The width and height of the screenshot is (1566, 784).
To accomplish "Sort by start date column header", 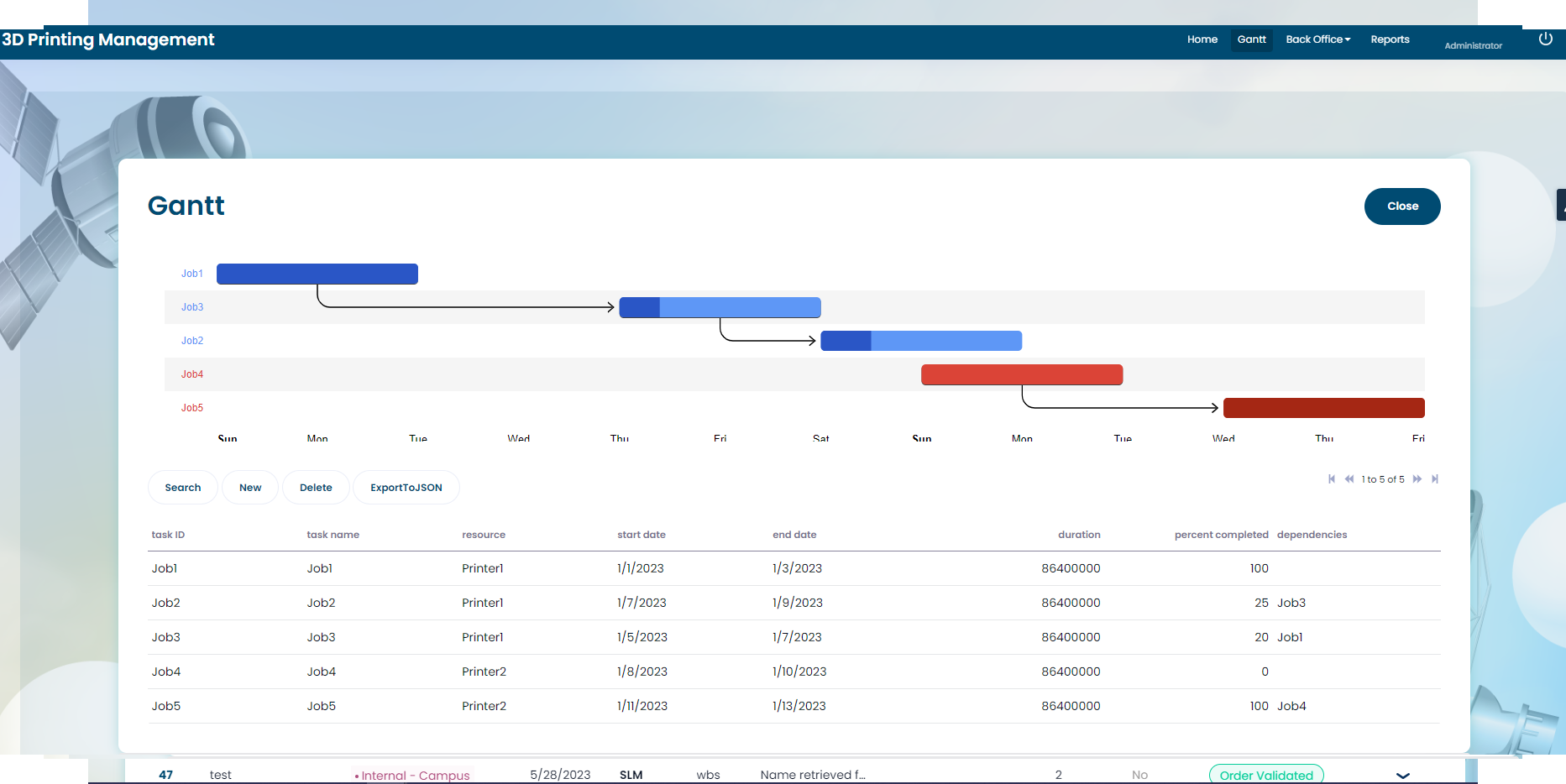I will [642, 535].
